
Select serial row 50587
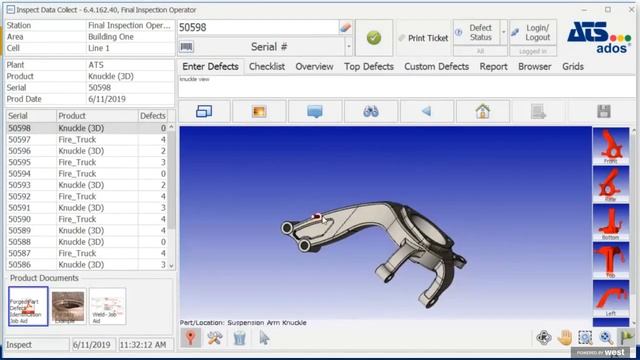pos(87,253)
